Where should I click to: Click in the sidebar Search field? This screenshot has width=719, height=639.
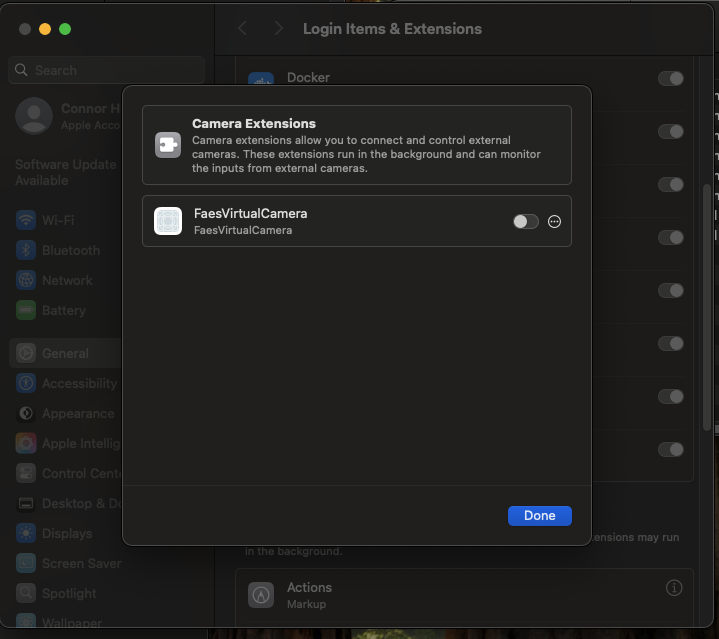pyautogui.click(x=106, y=70)
